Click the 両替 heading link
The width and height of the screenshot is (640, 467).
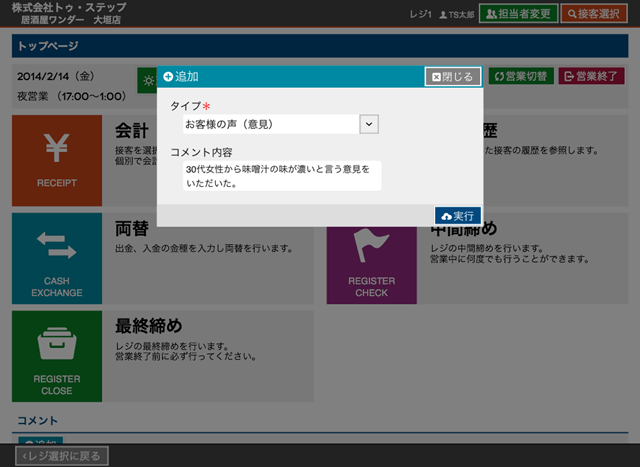coord(132,227)
